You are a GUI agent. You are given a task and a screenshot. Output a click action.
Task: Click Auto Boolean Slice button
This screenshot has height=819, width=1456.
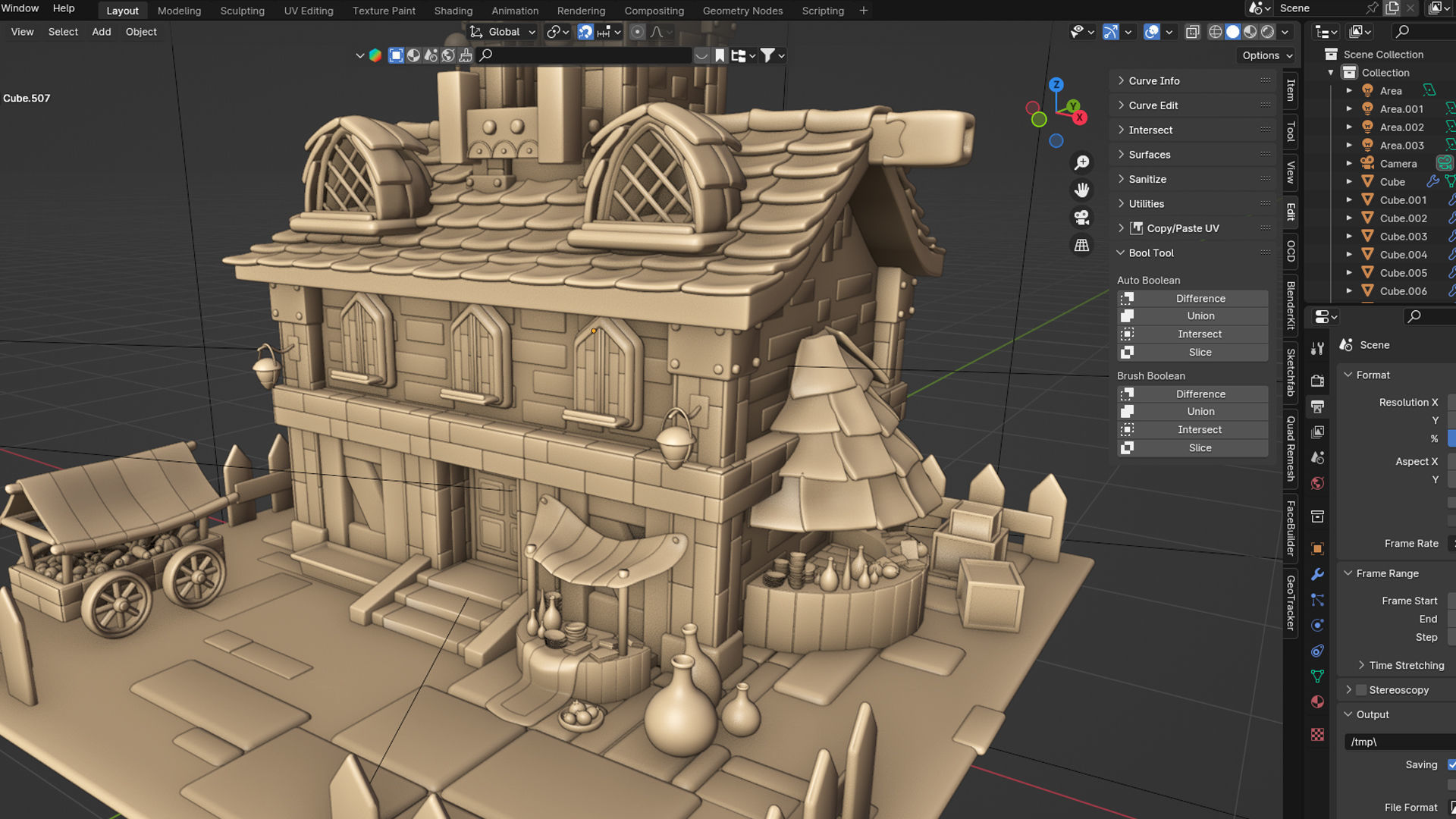tap(1193, 353)
